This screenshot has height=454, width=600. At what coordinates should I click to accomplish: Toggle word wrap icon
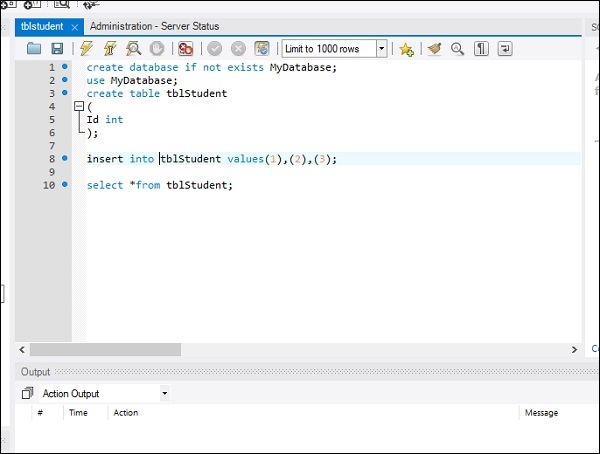pyautogui.click(x=505, y=49)
